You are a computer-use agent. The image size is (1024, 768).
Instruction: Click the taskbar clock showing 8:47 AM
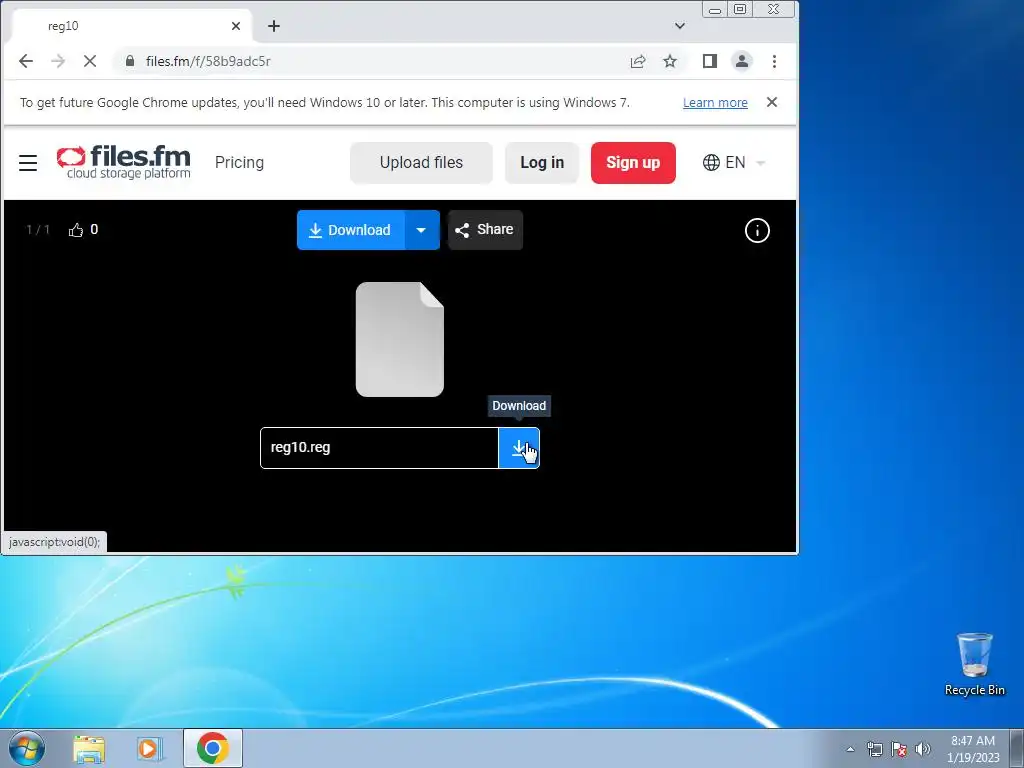tap(973, 749)
